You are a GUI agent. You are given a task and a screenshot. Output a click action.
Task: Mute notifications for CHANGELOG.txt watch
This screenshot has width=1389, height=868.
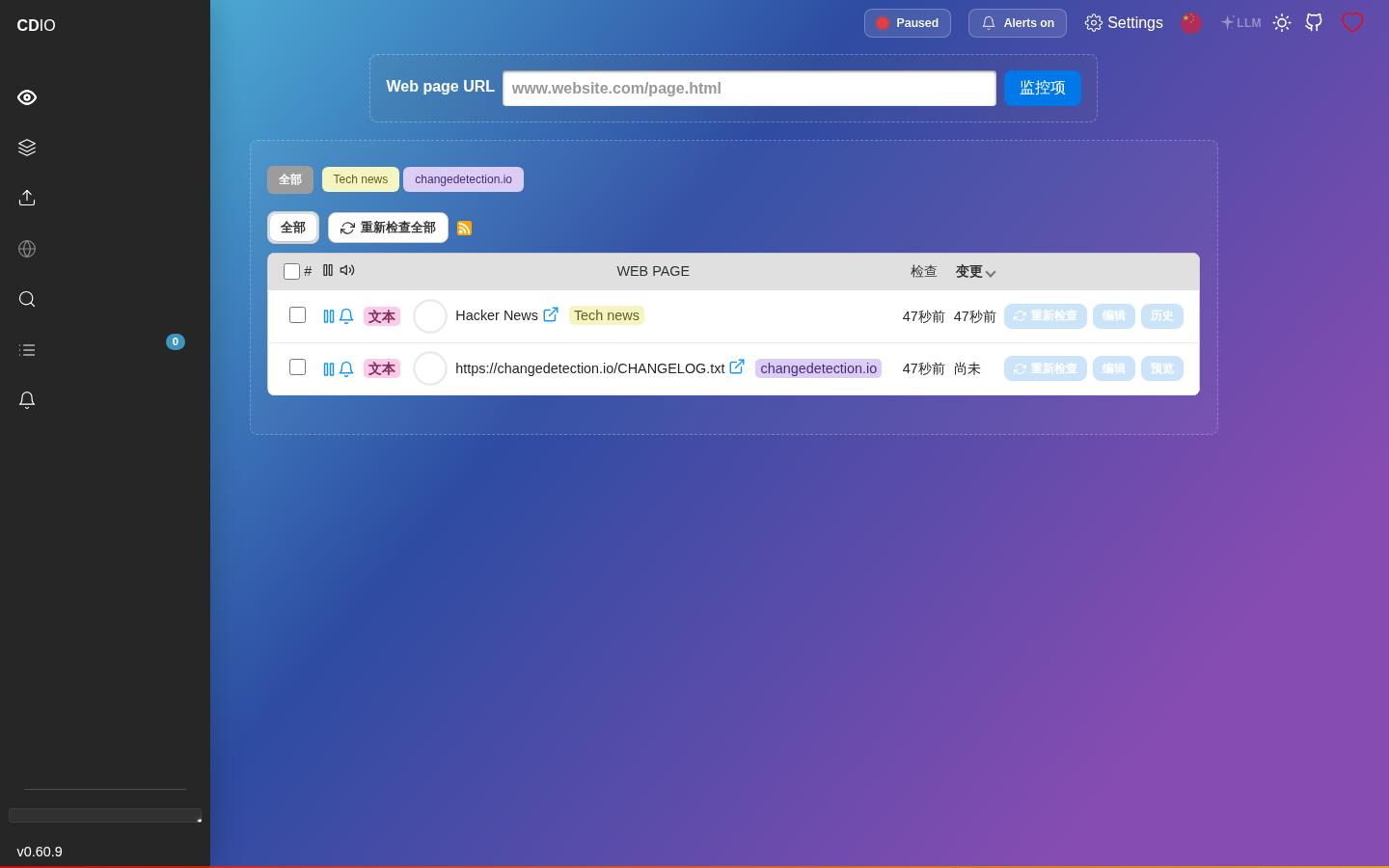(346, 369)
